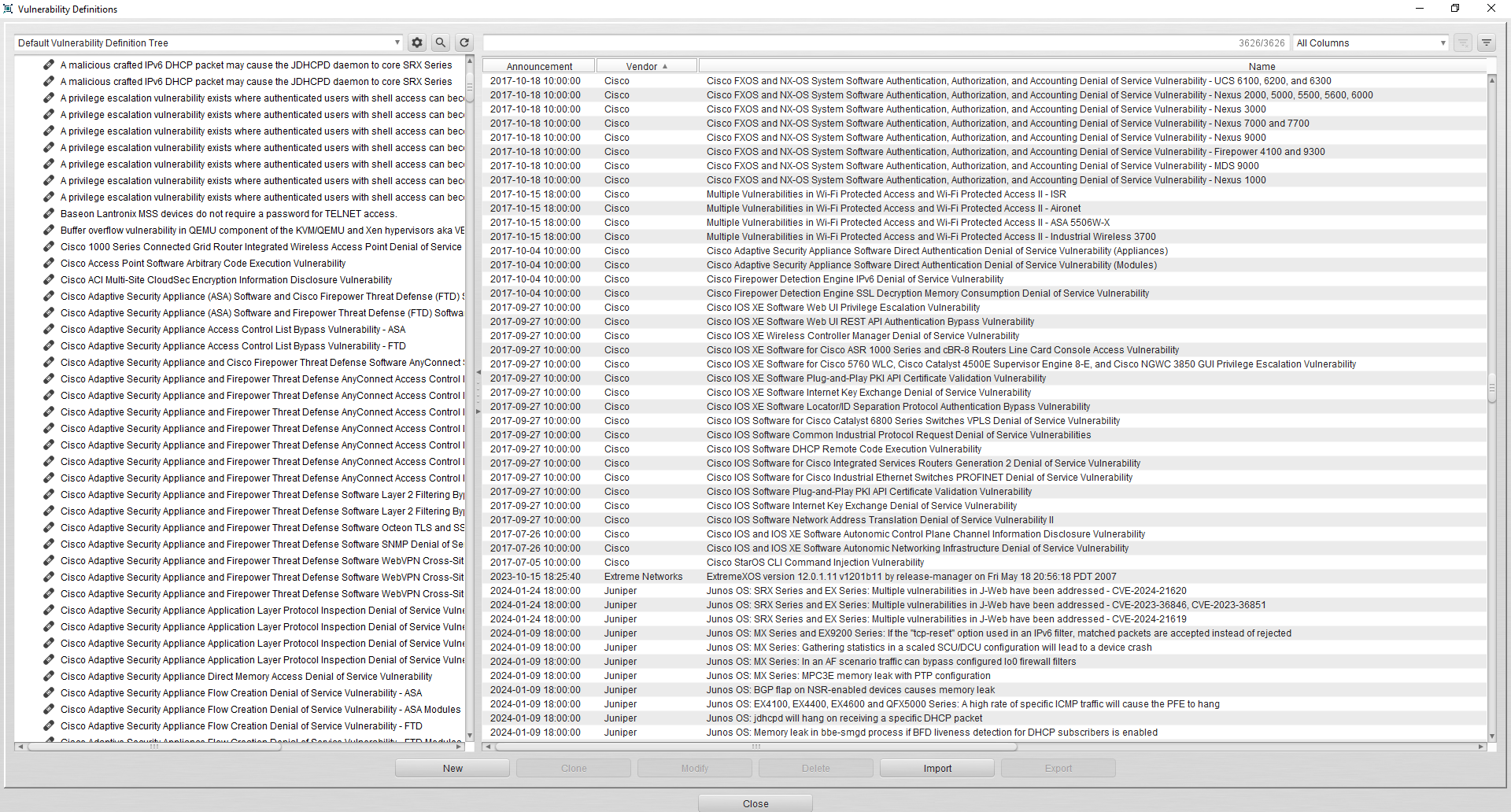Toggle sort on Vendor column header
The width and height of the screenshot is (1511, 812).
point(646,66)
